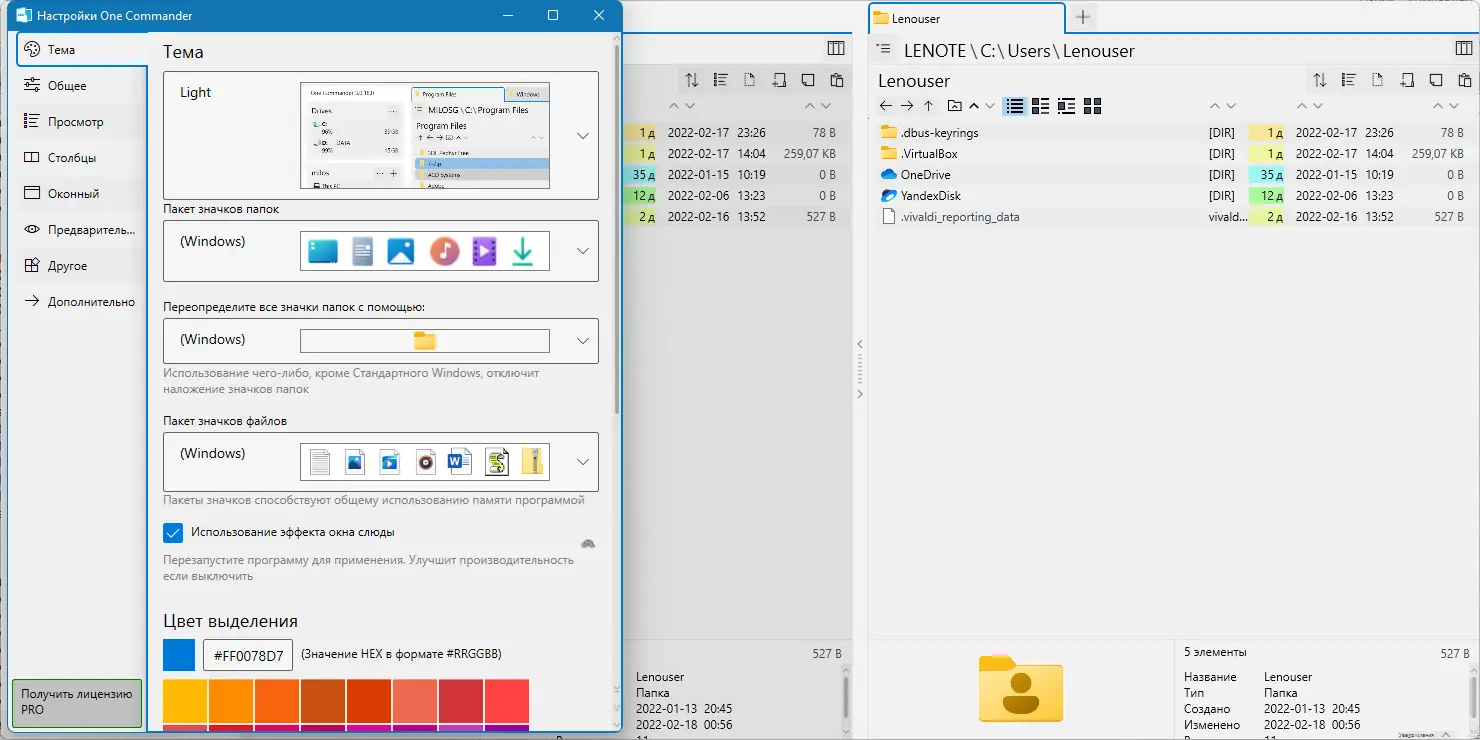
Task: Pick the bright orange swatch next to yellow
Action: point(231,701)
